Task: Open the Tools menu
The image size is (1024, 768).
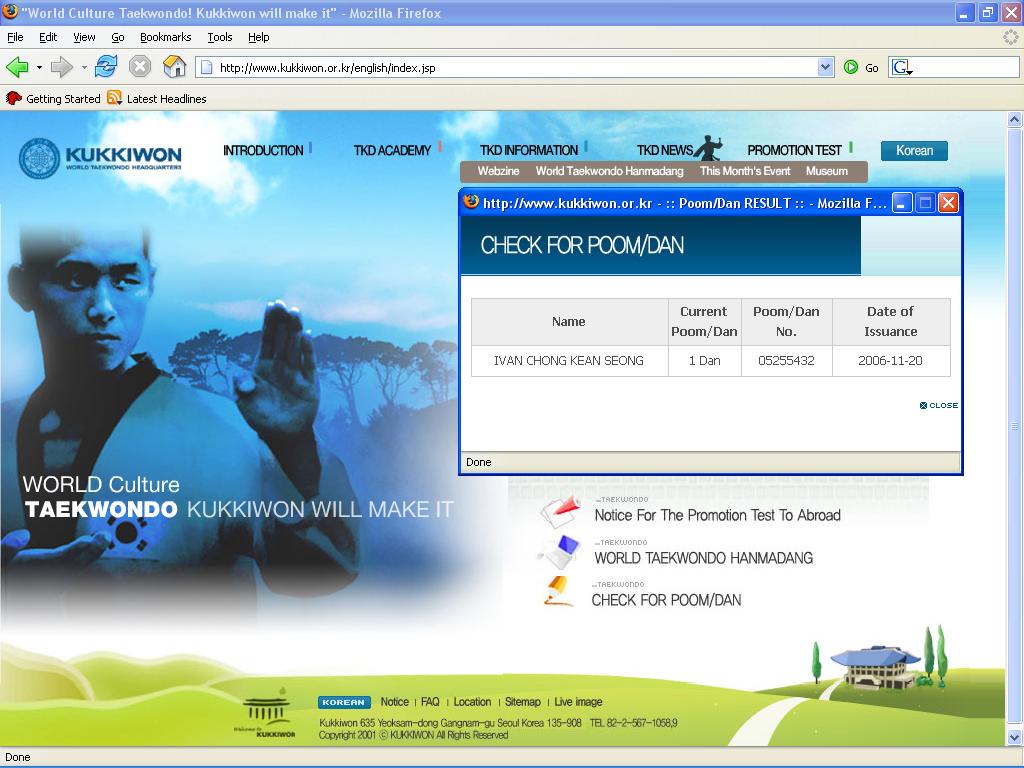Action: (220, 37)
